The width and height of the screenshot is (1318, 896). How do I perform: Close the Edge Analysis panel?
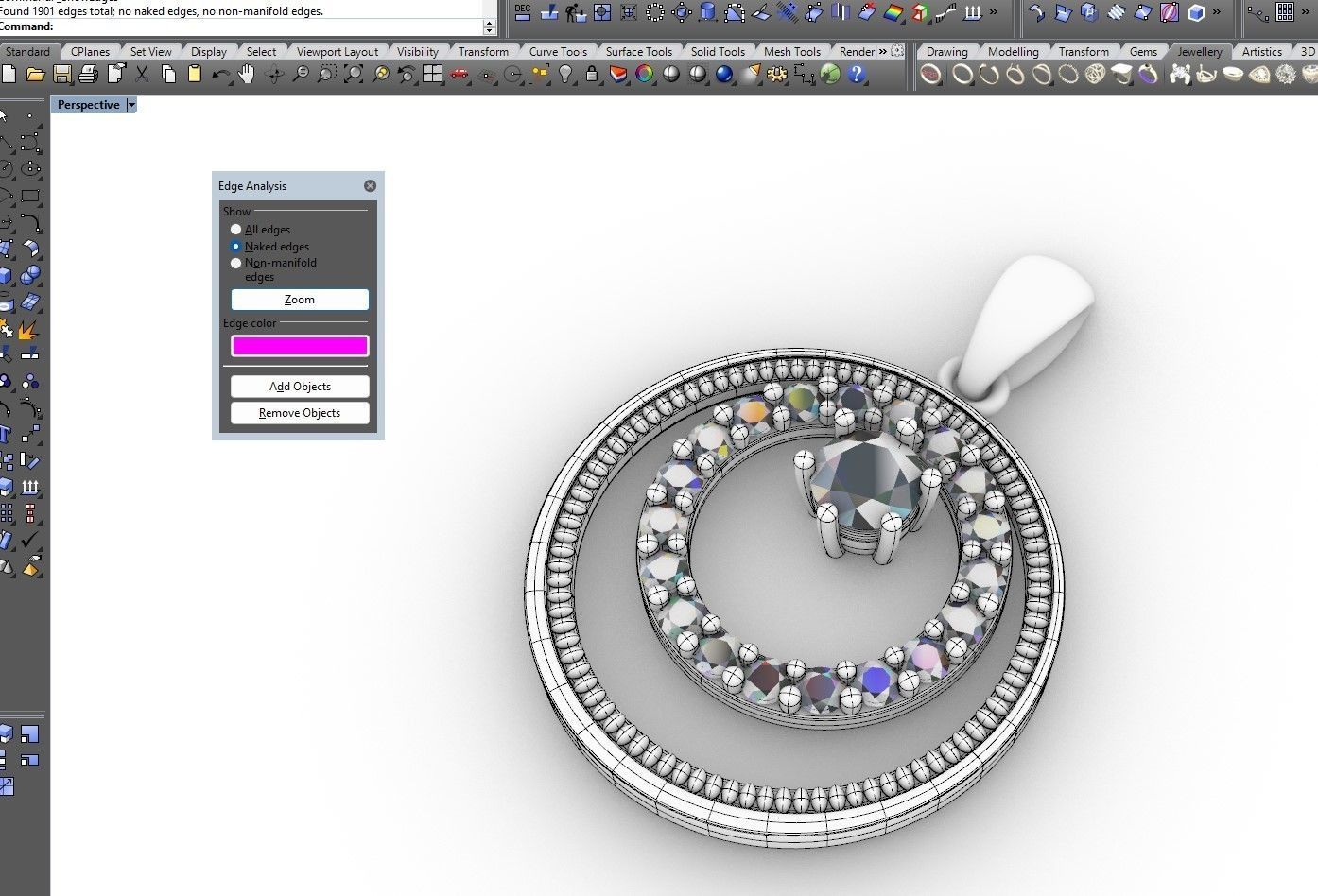pyautogui.click(x=370, y=186)
